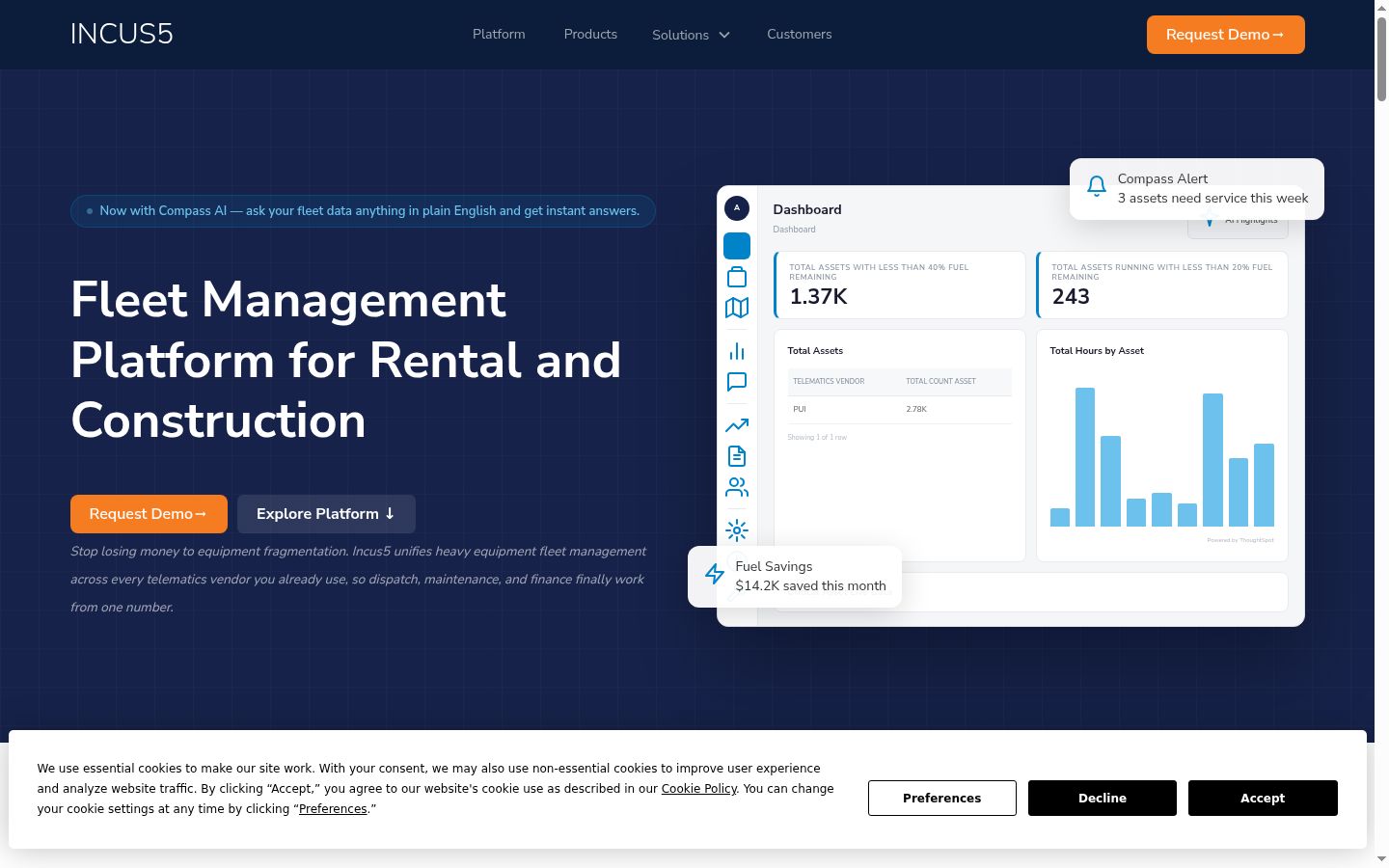Click the Total Hours by Asset title
1389x868 pixels.
(1097, 351)
